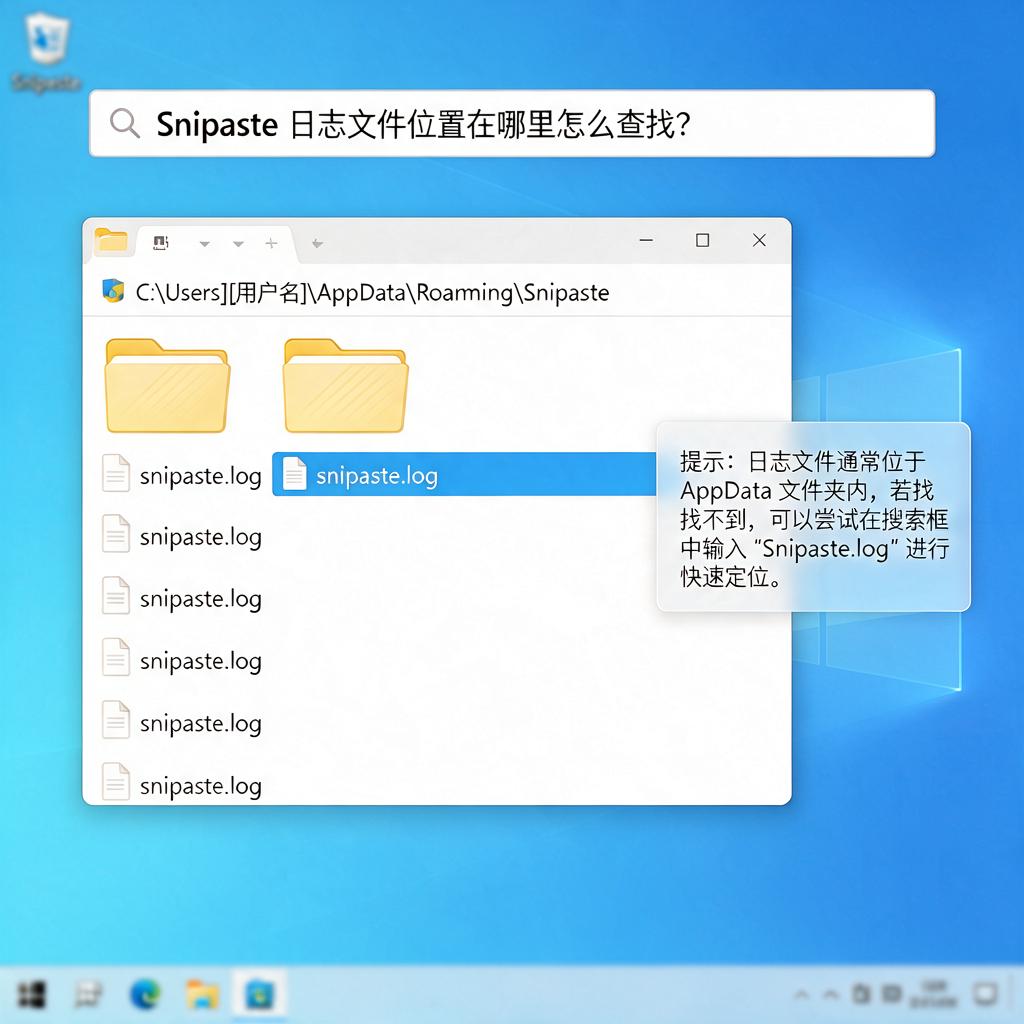
Task: Open the taskbar icon next to Start
Action: point(88,995)
